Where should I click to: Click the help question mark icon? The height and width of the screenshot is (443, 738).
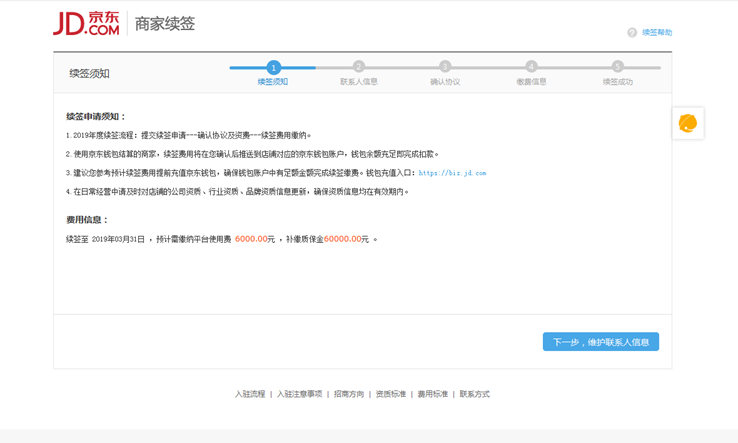coord(632,32)
